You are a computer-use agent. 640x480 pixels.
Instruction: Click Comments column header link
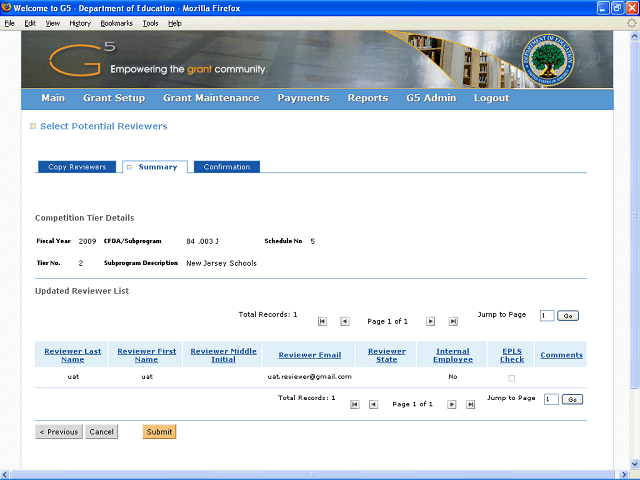561,355
